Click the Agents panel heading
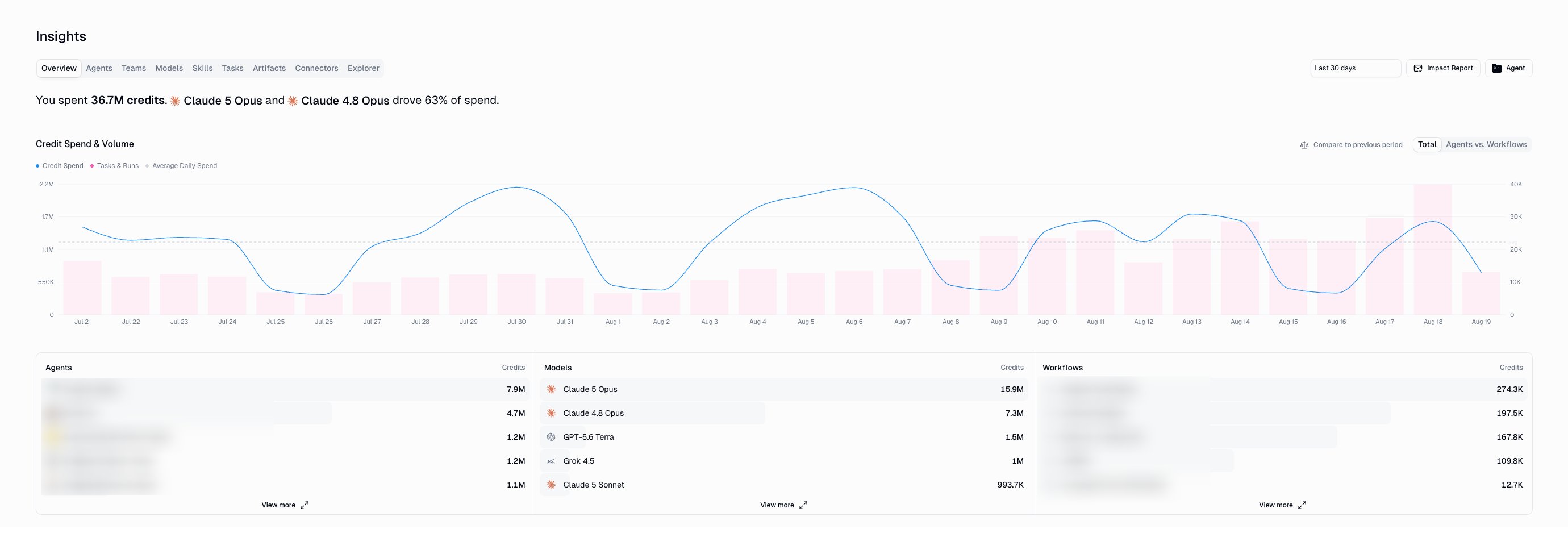This screenshot has height=550, width=1568. [x=59, y=368]
